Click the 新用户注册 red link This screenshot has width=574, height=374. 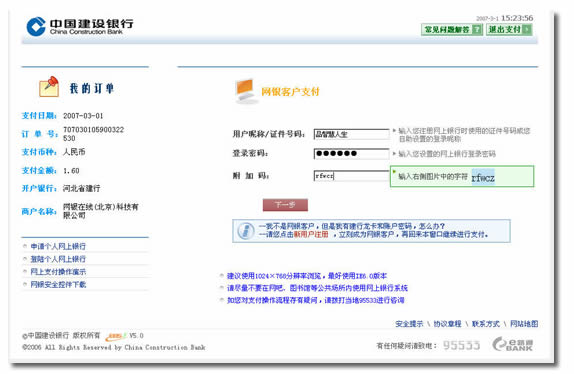click(x=311, y=235)
